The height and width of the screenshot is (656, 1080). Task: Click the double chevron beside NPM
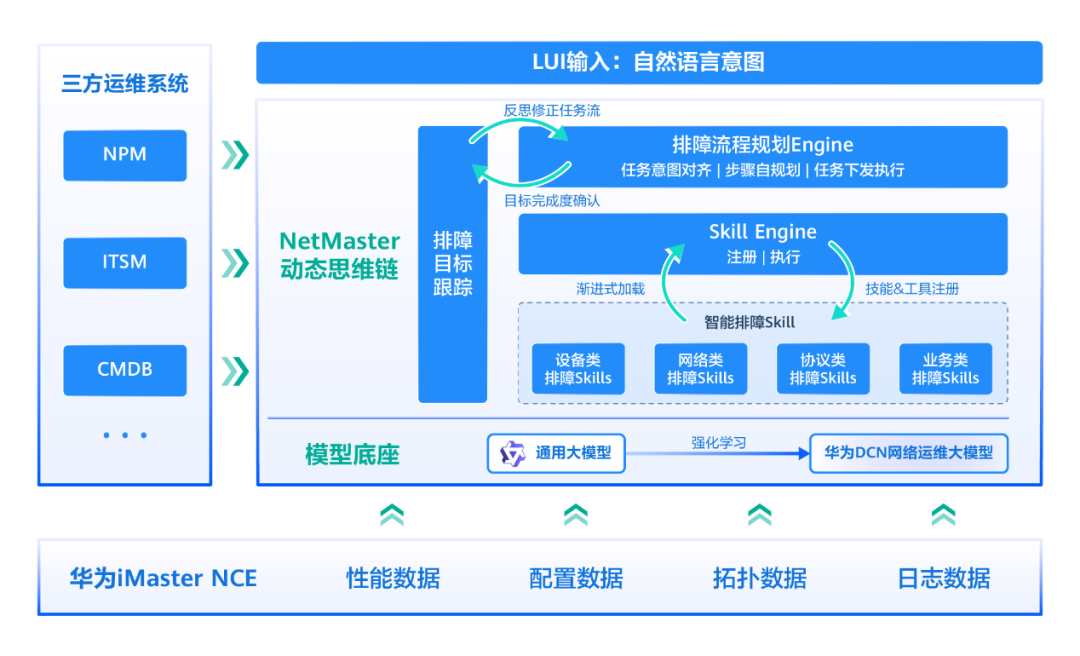(235, 155)
